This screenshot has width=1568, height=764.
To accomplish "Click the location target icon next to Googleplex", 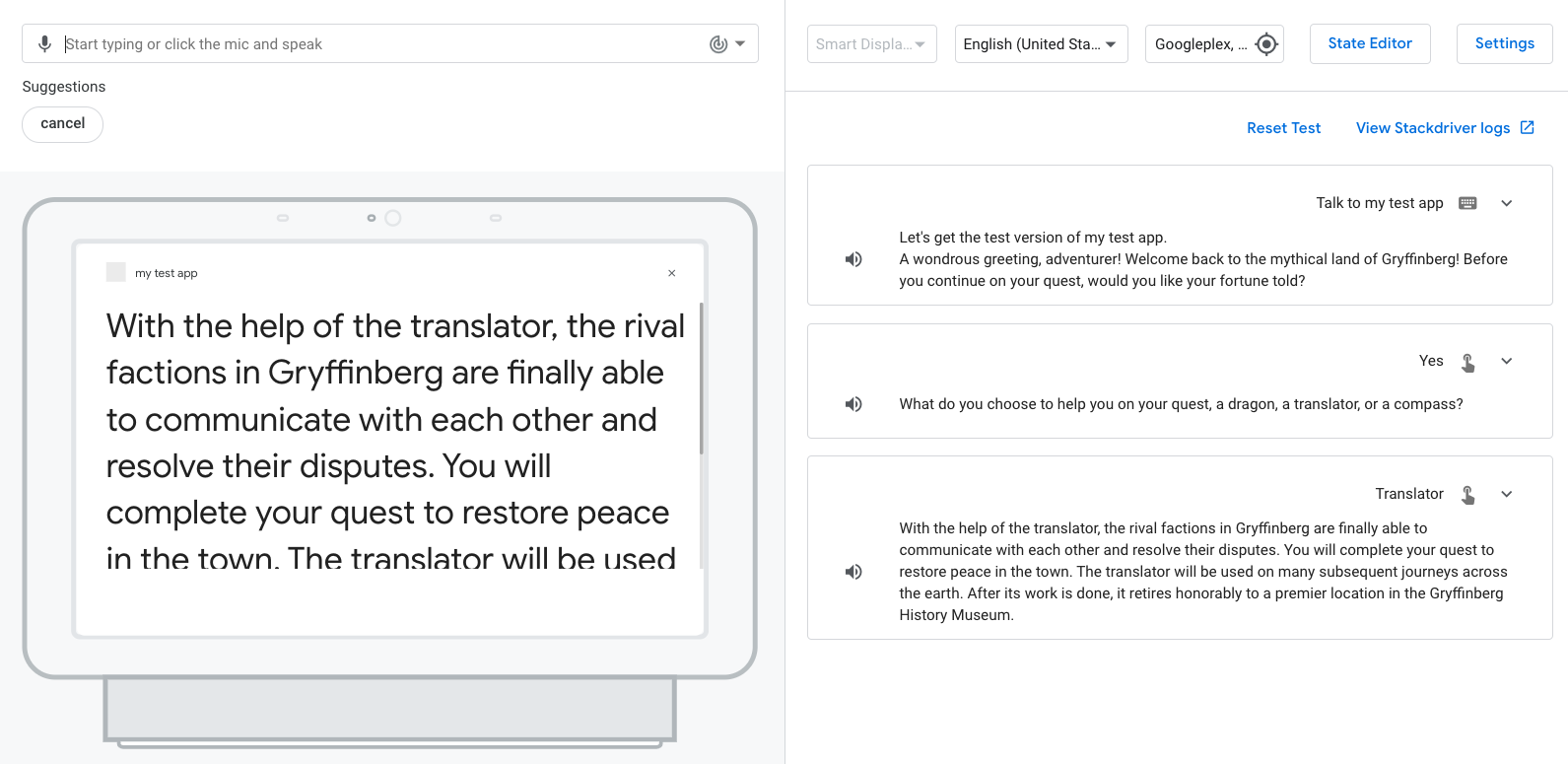I will pyautogui.click(x=1266, y=44).
